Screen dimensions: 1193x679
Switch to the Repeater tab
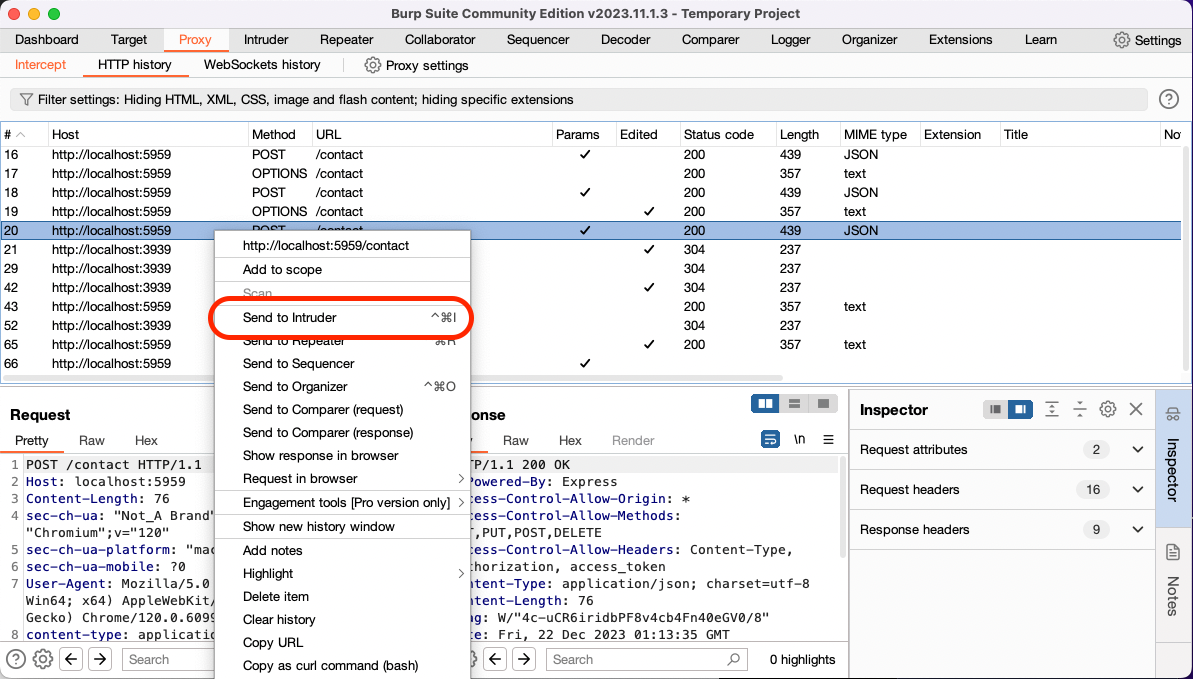[x=346, y=40]
